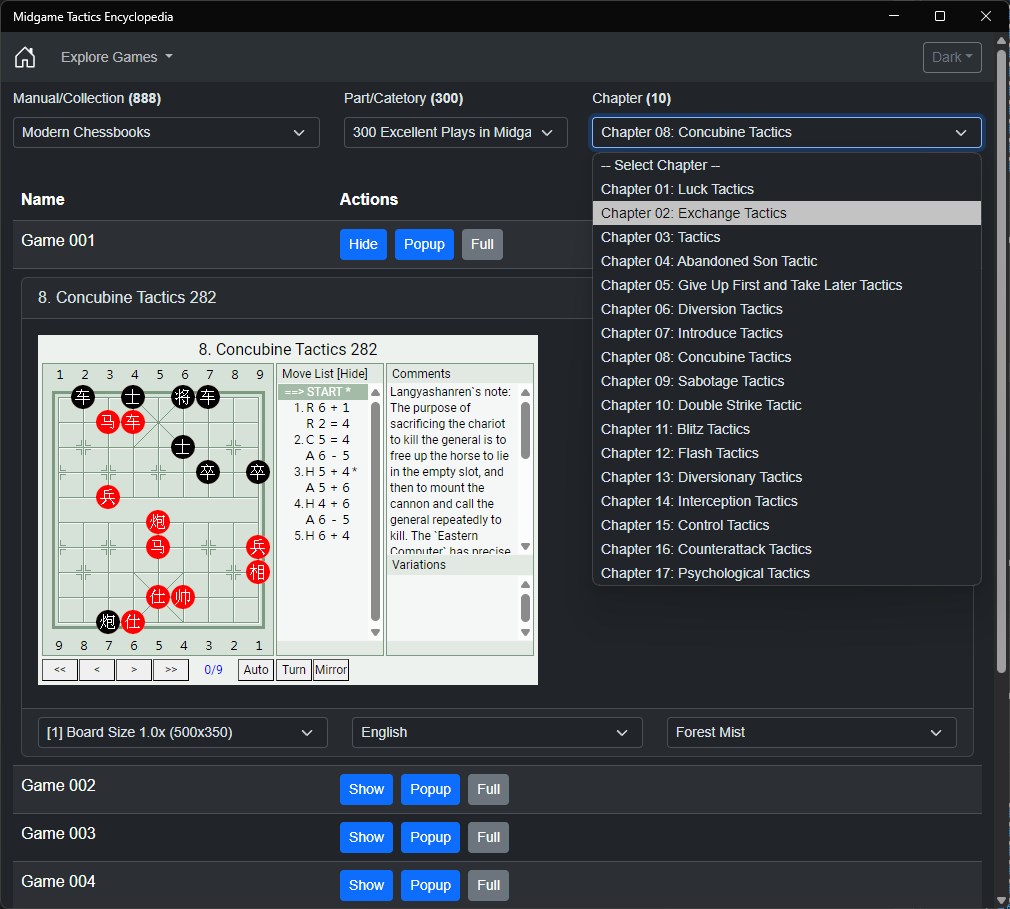The width and height of the screenshot is (1010, 909).
Task: Open the Explore Games menu
Action: coord(117,57)
